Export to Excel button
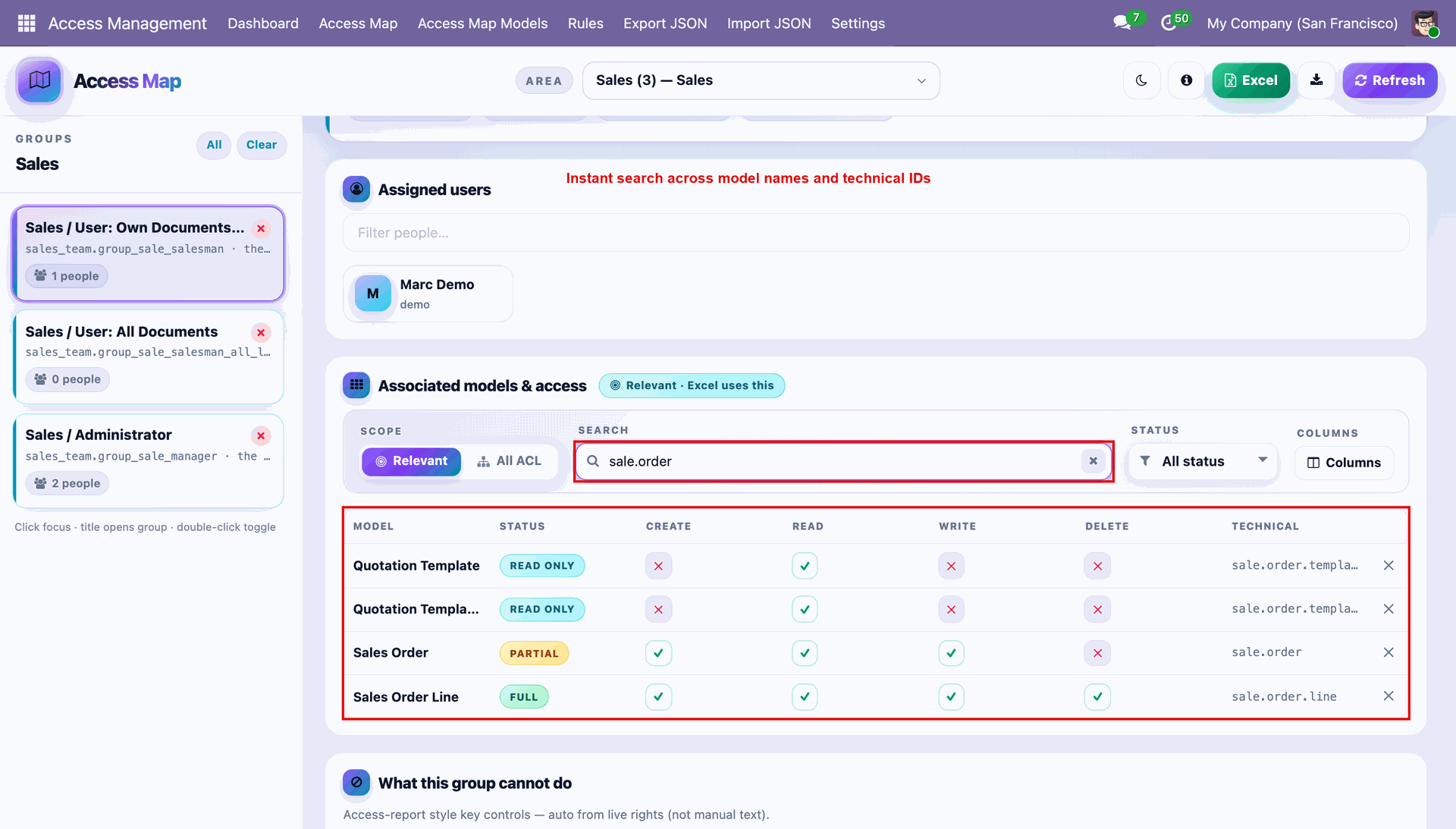This screenshot has height=829, width=1456. pos(1250,80)
